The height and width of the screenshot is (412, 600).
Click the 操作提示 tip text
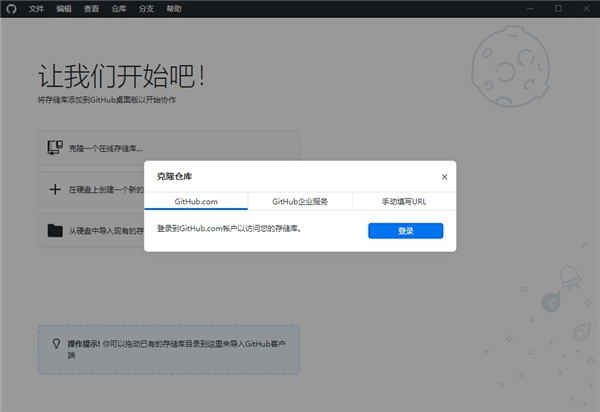[x=177, y=349]
